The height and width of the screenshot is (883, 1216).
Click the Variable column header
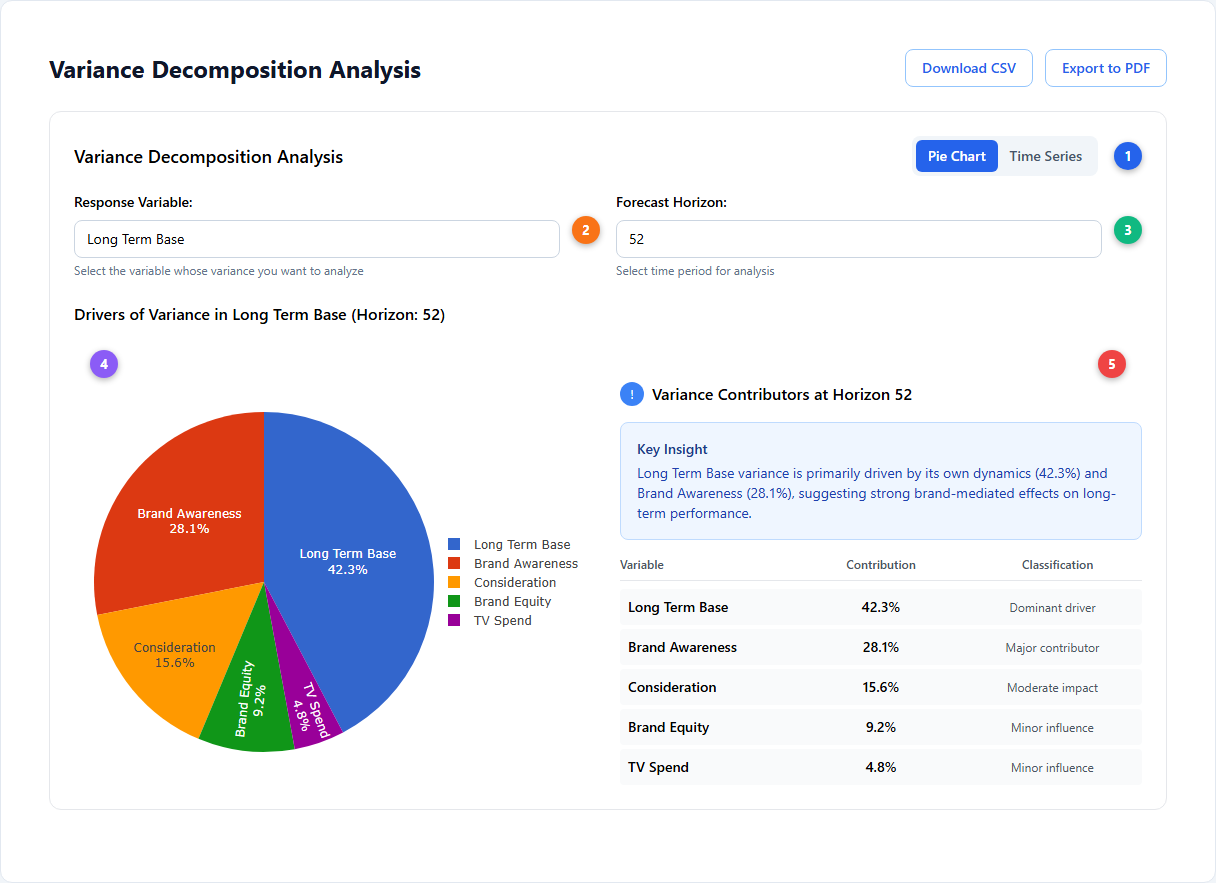(x=642, y=565)
